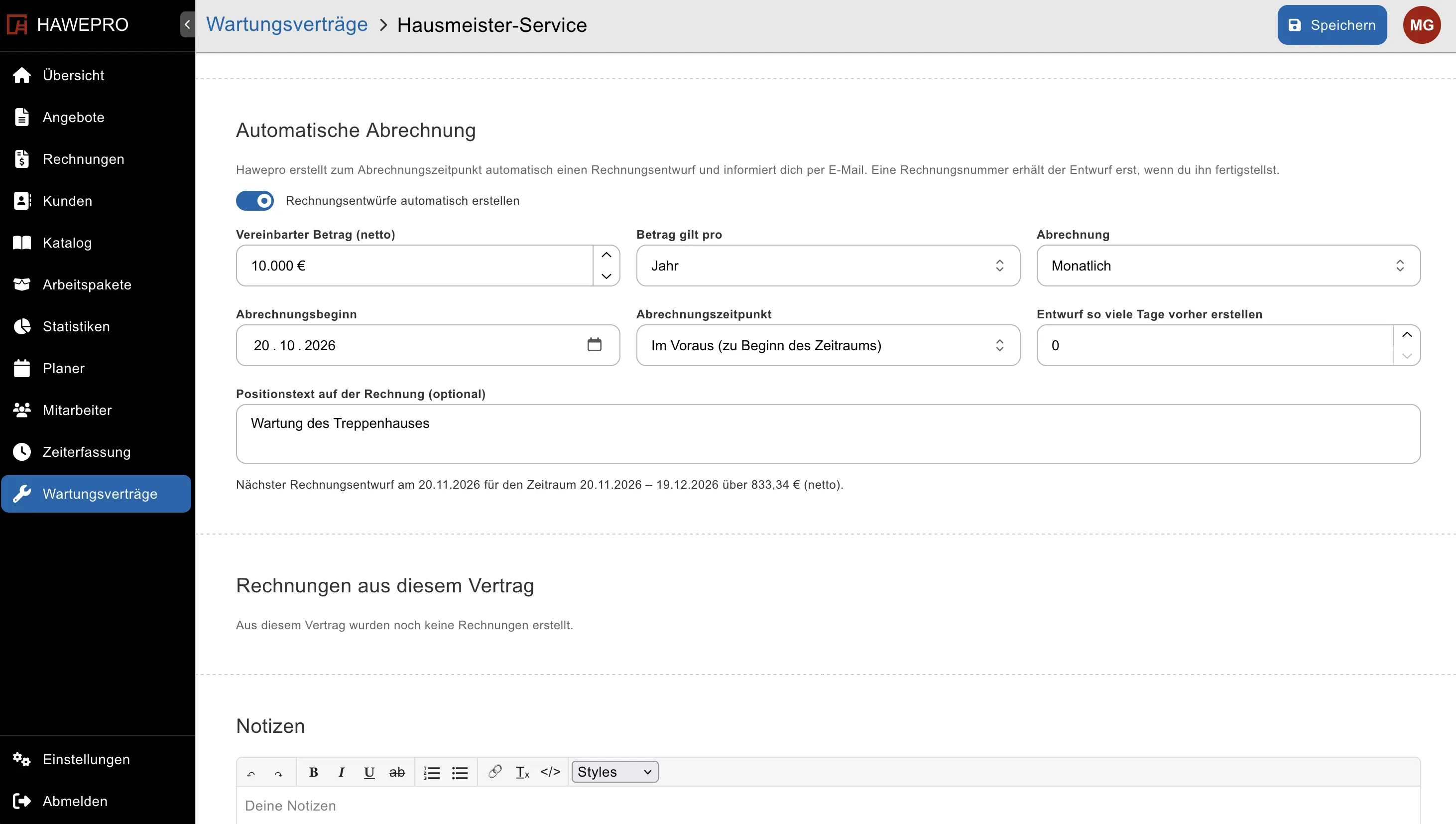Click the calendar icon in Abrechnungsbeginn

click(x=594, y=345)
